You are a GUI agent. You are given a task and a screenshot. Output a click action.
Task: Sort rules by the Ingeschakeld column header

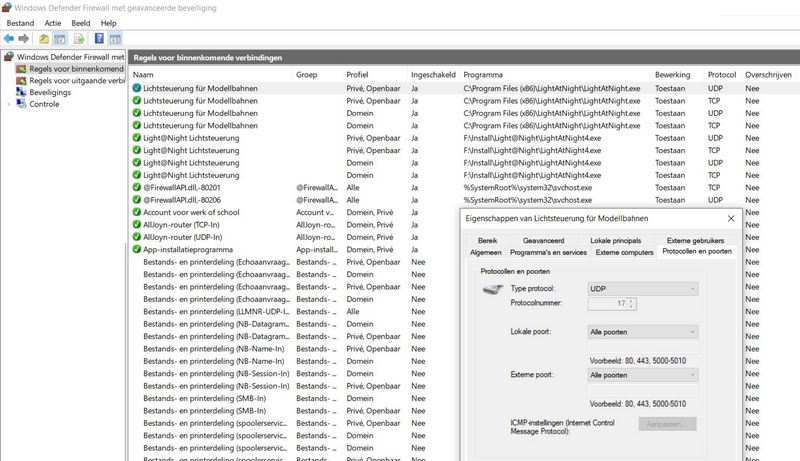(x=433, y=74)
